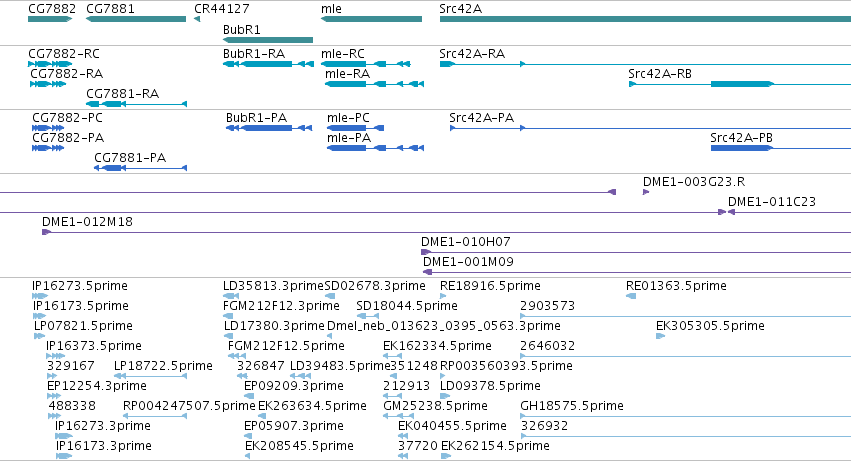Viewport: 851px width, 461px height.
Task: Select the 329167 EST feature
Action: (x=52, y=376)
